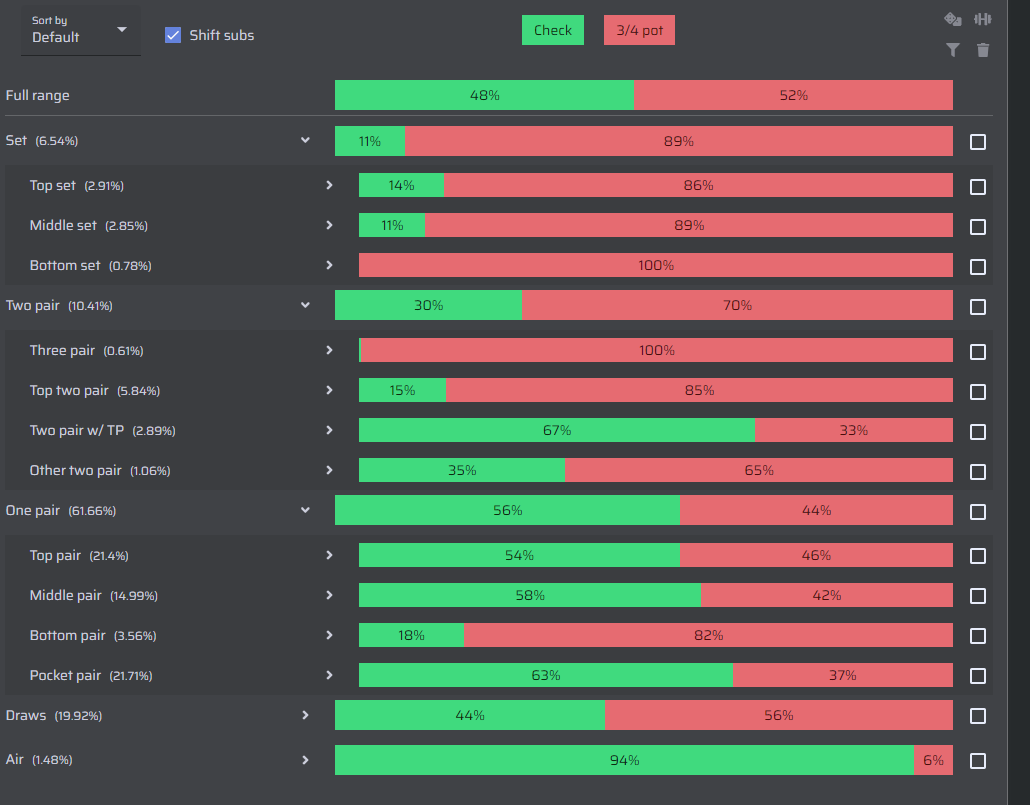Collapse the Set category chevron
This screenshot has height=805, width=1030.
pos(305,140)
